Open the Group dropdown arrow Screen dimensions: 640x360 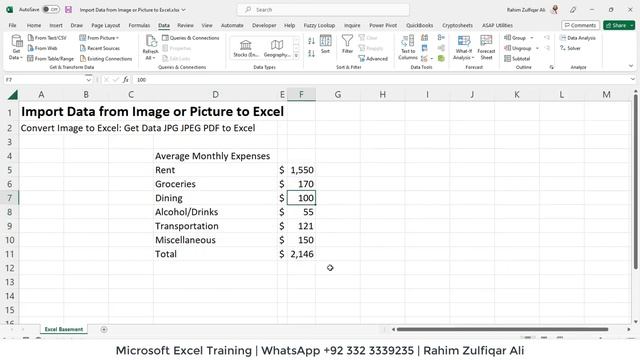click(x=532, y=38)
